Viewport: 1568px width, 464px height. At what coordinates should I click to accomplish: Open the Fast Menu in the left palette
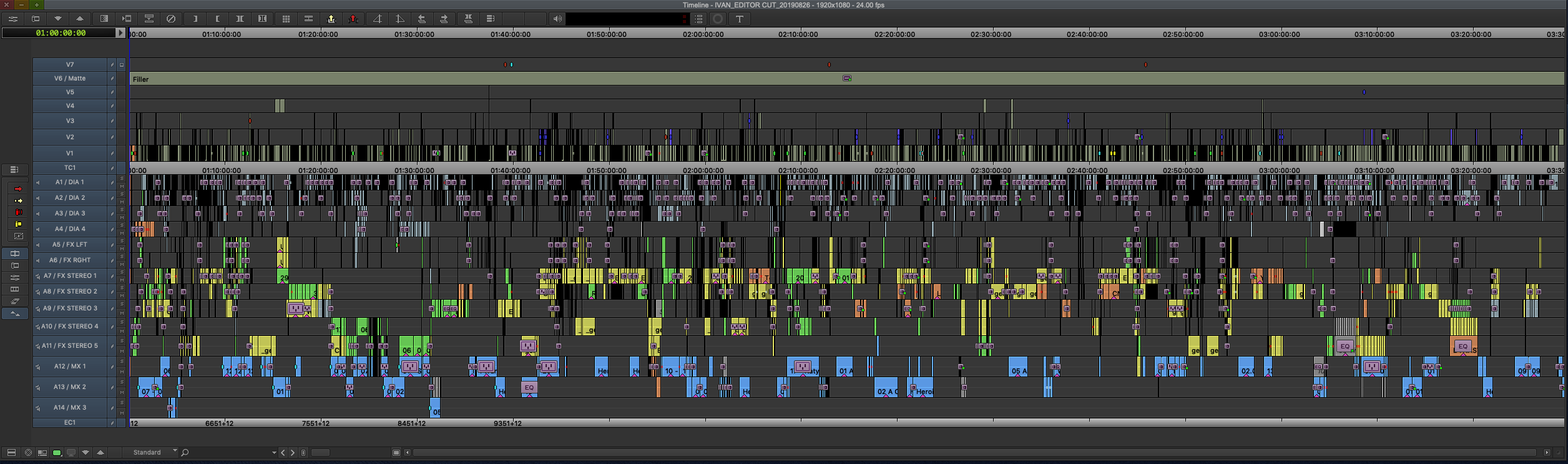(15, 169)
